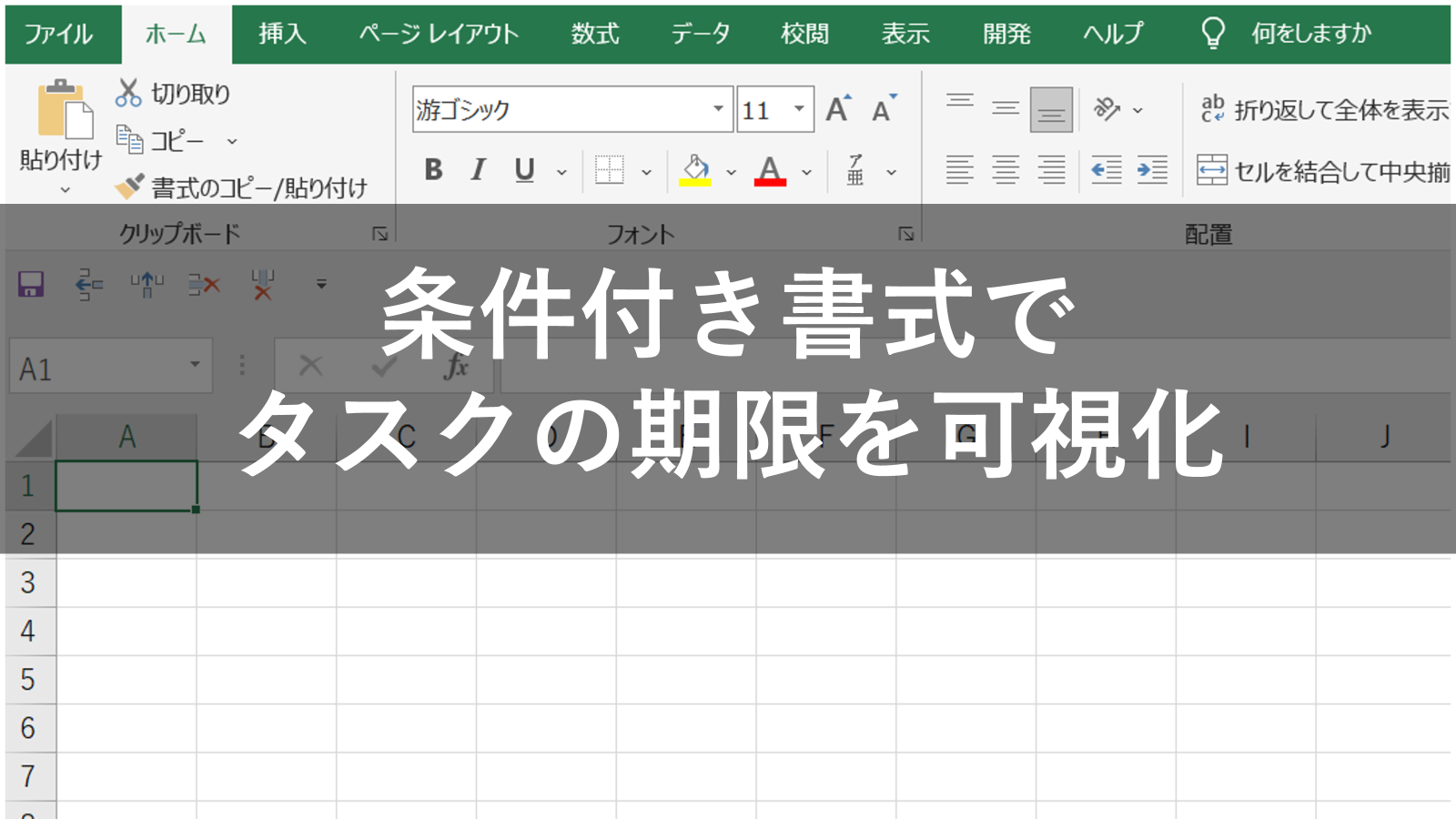Screen dimensions: 1456x819
Task: Increase font size with large A icon
Action: [838, 109]
